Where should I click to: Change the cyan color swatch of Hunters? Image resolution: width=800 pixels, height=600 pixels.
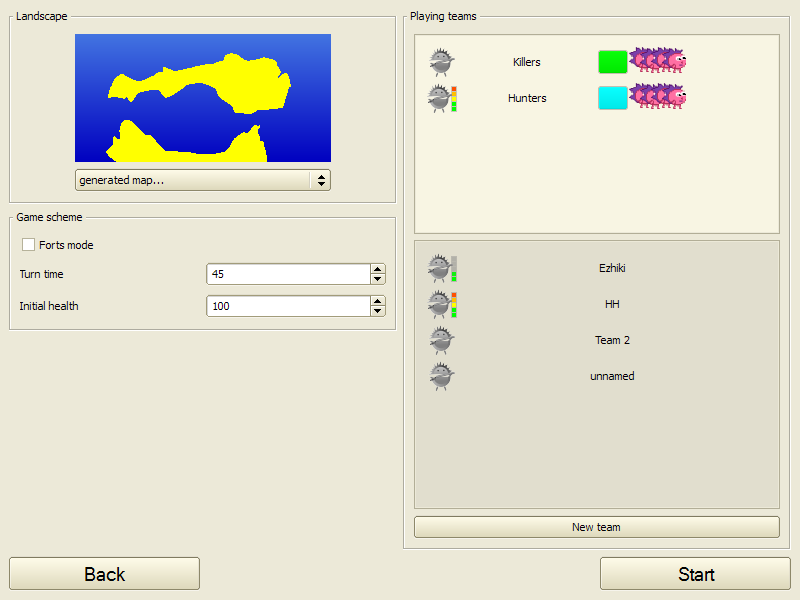[x=612, y=98]
